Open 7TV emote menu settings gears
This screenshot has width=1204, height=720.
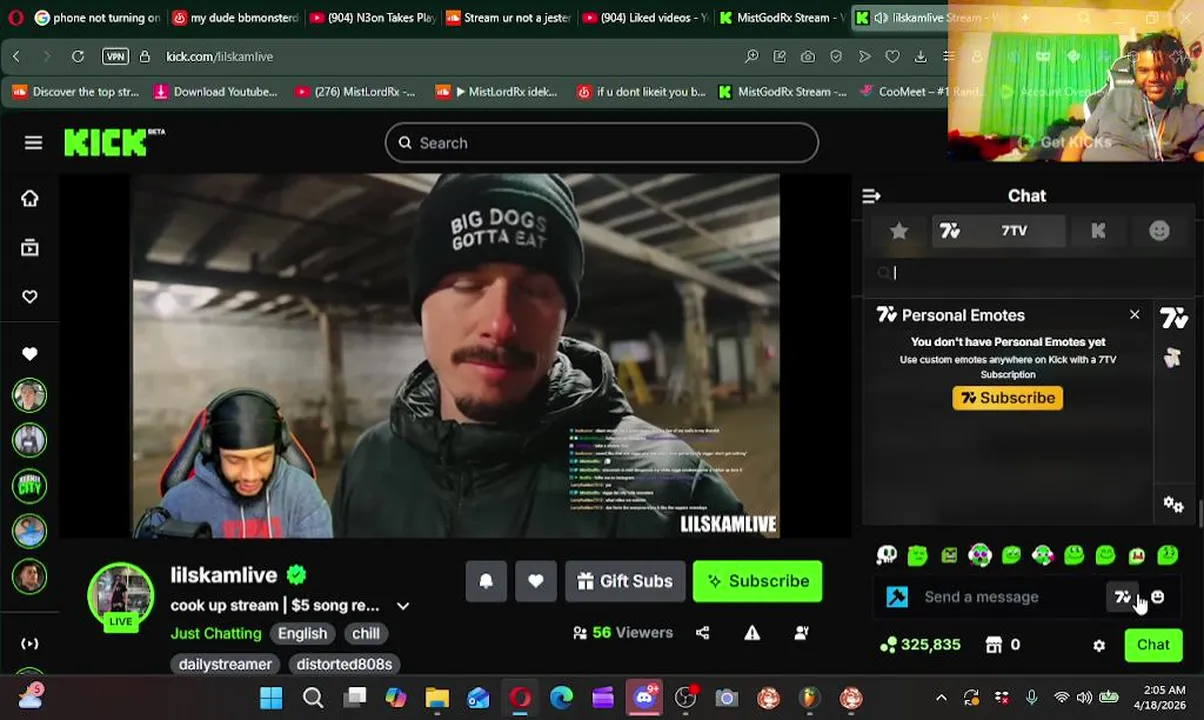(x=1173, y=504)
